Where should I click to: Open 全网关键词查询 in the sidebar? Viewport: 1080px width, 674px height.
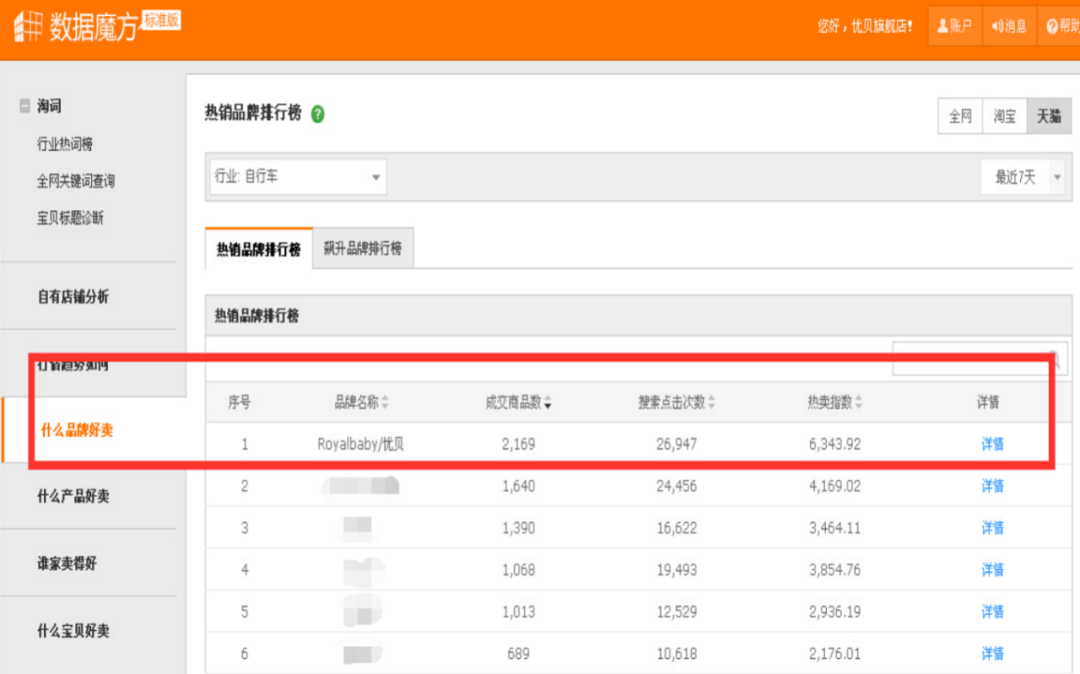pyautogui.click(x=76, y=181)
